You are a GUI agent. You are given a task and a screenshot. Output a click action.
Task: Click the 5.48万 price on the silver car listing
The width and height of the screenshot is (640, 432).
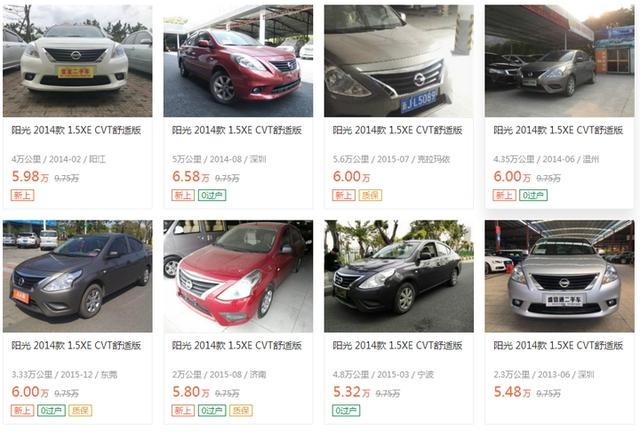coord(512,392)
